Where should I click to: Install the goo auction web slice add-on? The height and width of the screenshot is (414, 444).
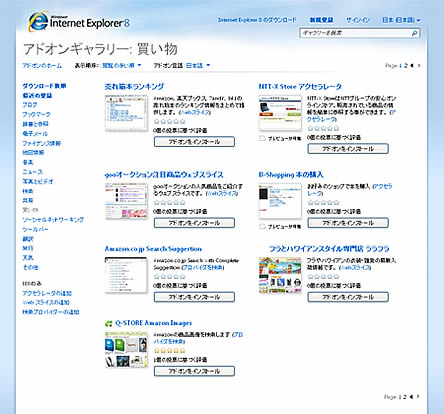194,223
